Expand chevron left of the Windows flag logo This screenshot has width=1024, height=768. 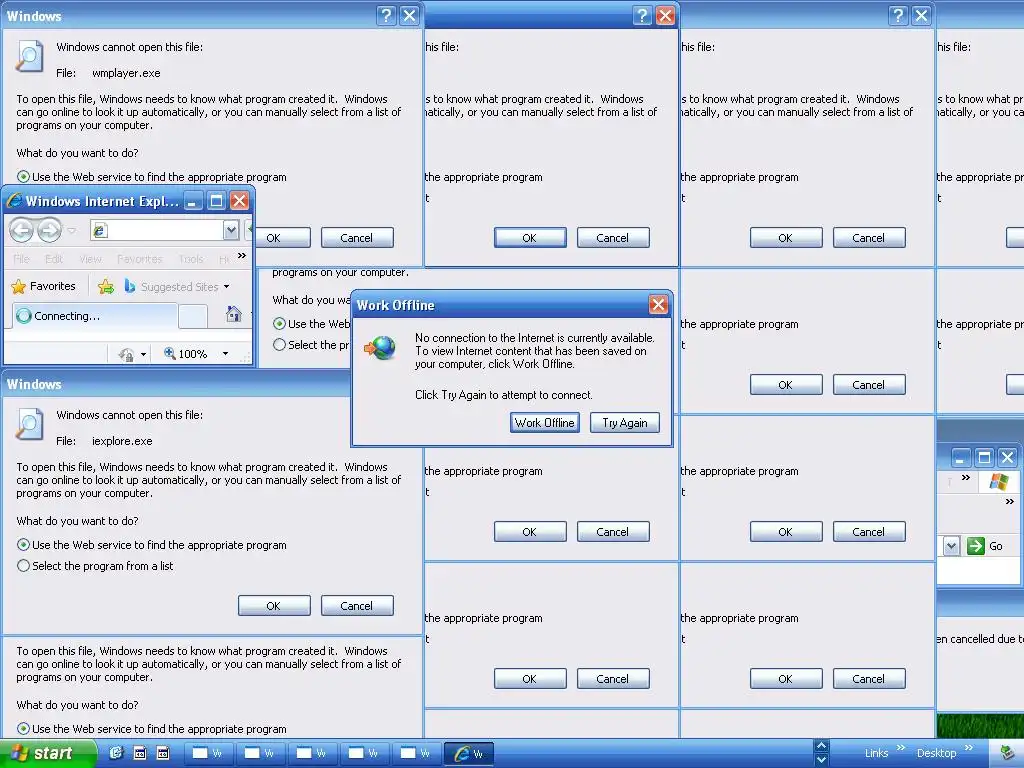pyautogui.click(x=966, y=478)
